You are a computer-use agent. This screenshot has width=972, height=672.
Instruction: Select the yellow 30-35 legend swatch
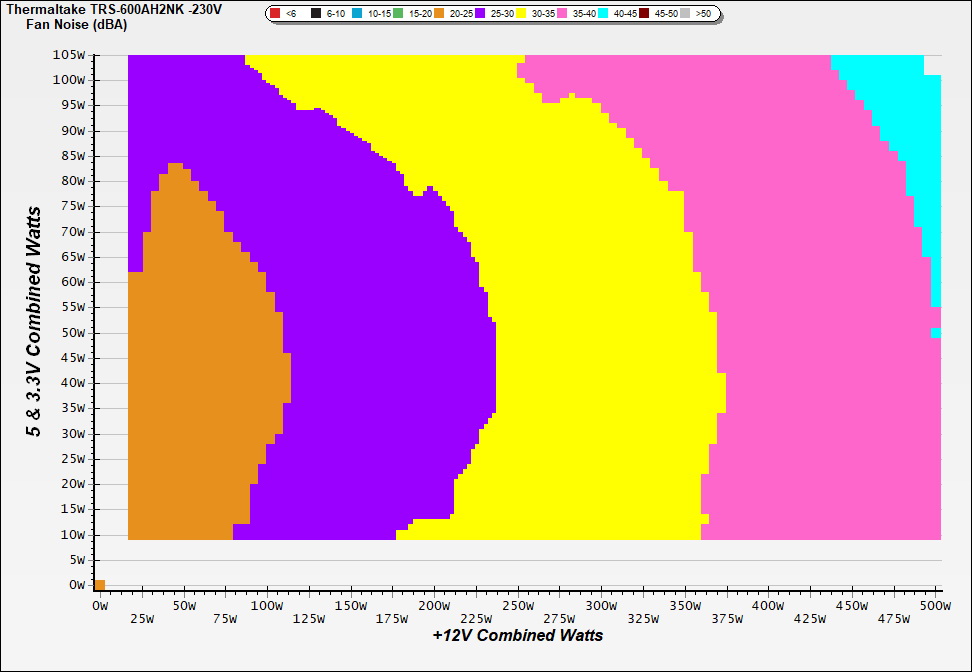tap(522, 14)
